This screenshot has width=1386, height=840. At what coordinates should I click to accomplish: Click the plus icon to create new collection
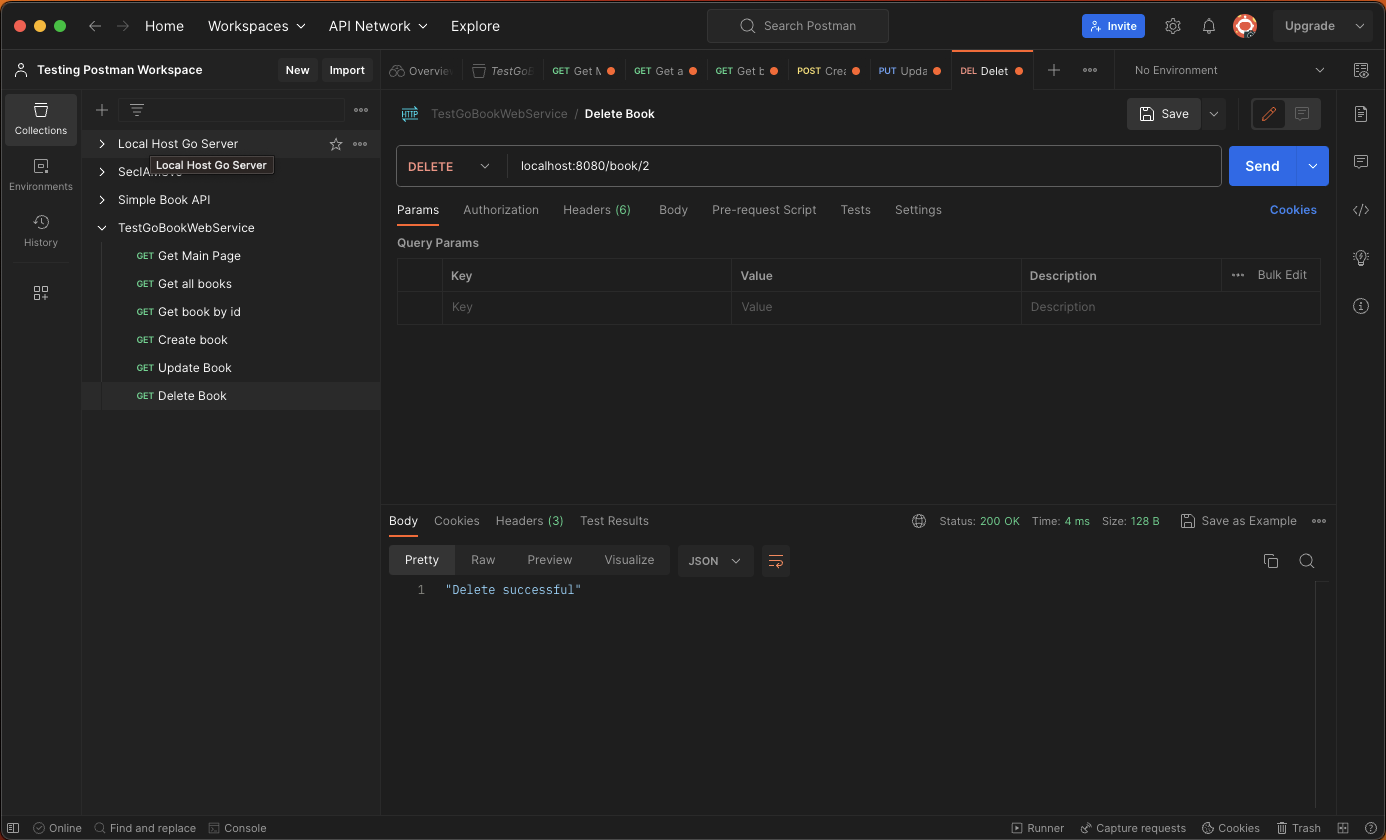tap(101, 110)
